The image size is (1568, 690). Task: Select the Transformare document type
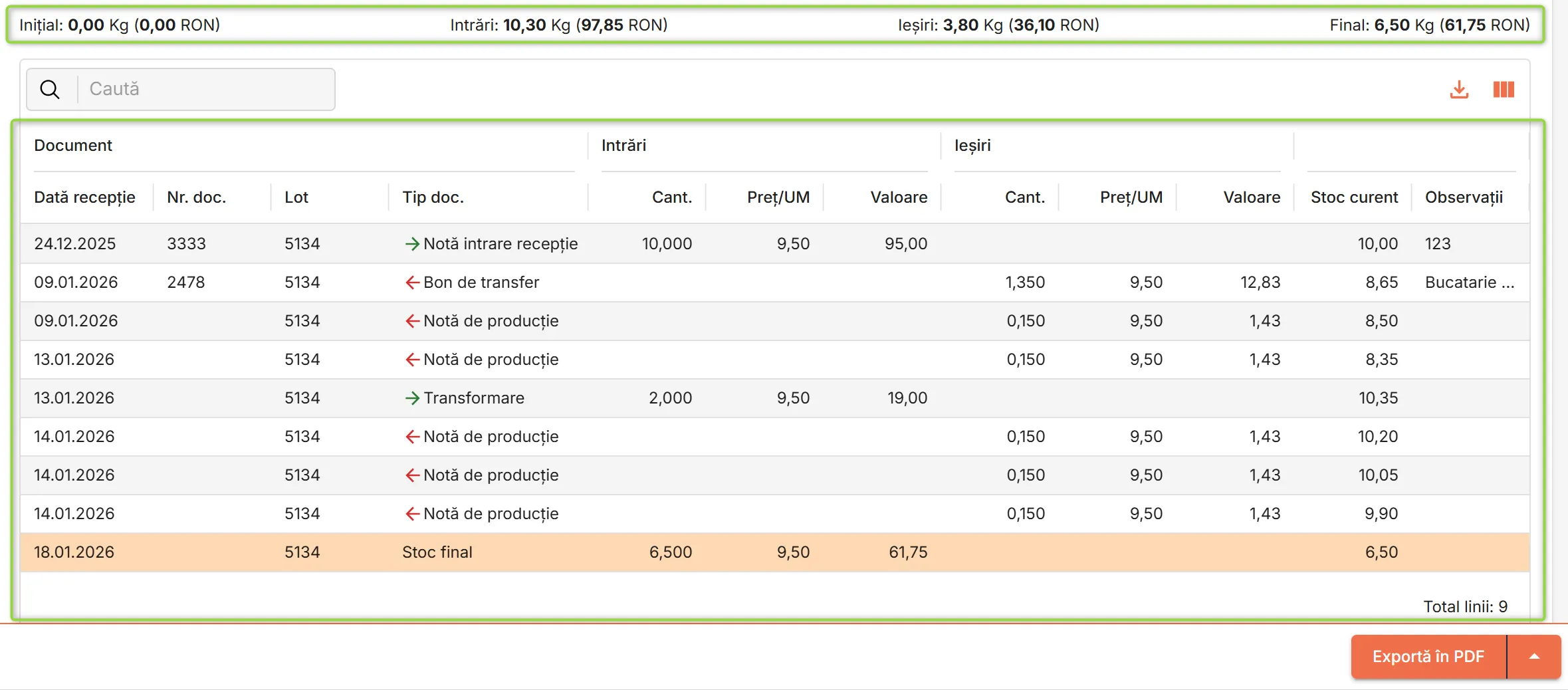474,398
